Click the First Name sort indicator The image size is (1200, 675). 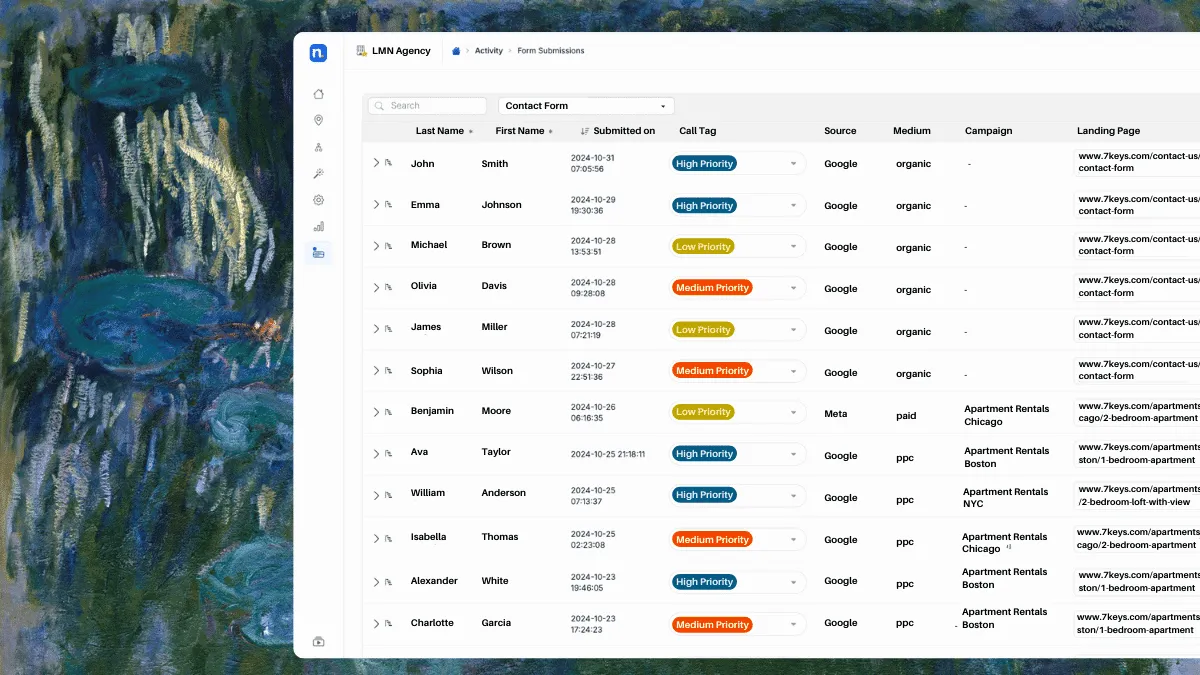click(x=550, y=132)
